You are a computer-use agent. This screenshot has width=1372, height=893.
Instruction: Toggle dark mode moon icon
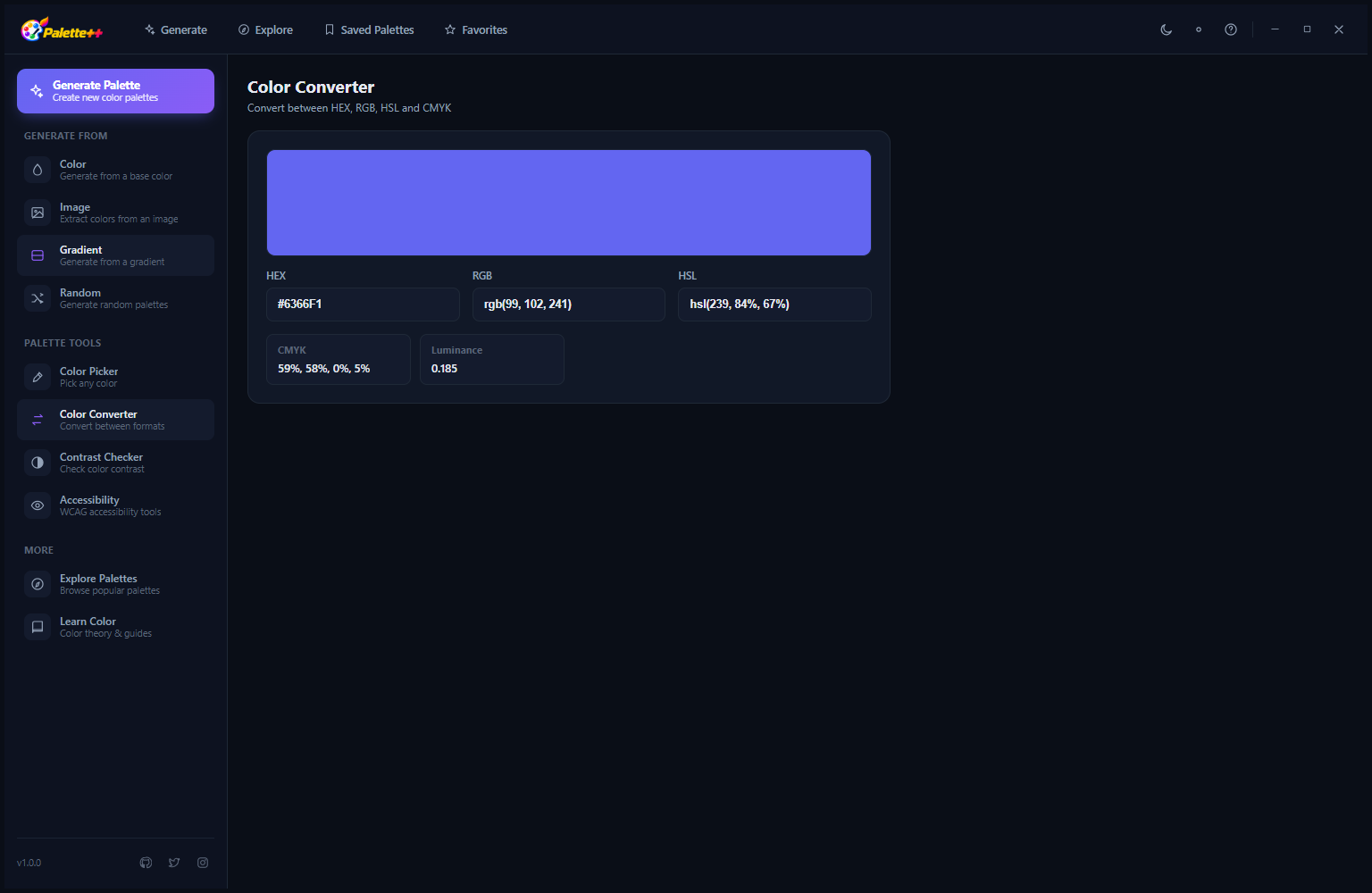click(1167, 29)
